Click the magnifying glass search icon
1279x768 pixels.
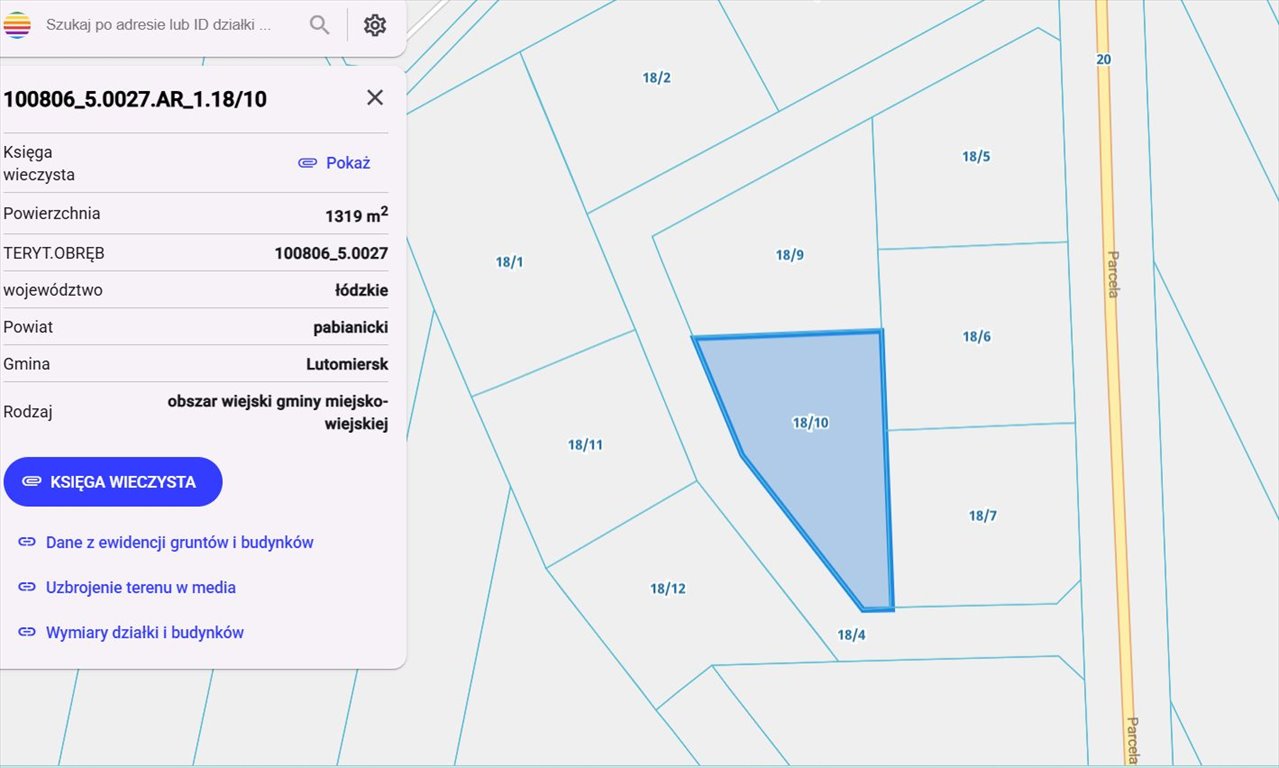(319, 25)
